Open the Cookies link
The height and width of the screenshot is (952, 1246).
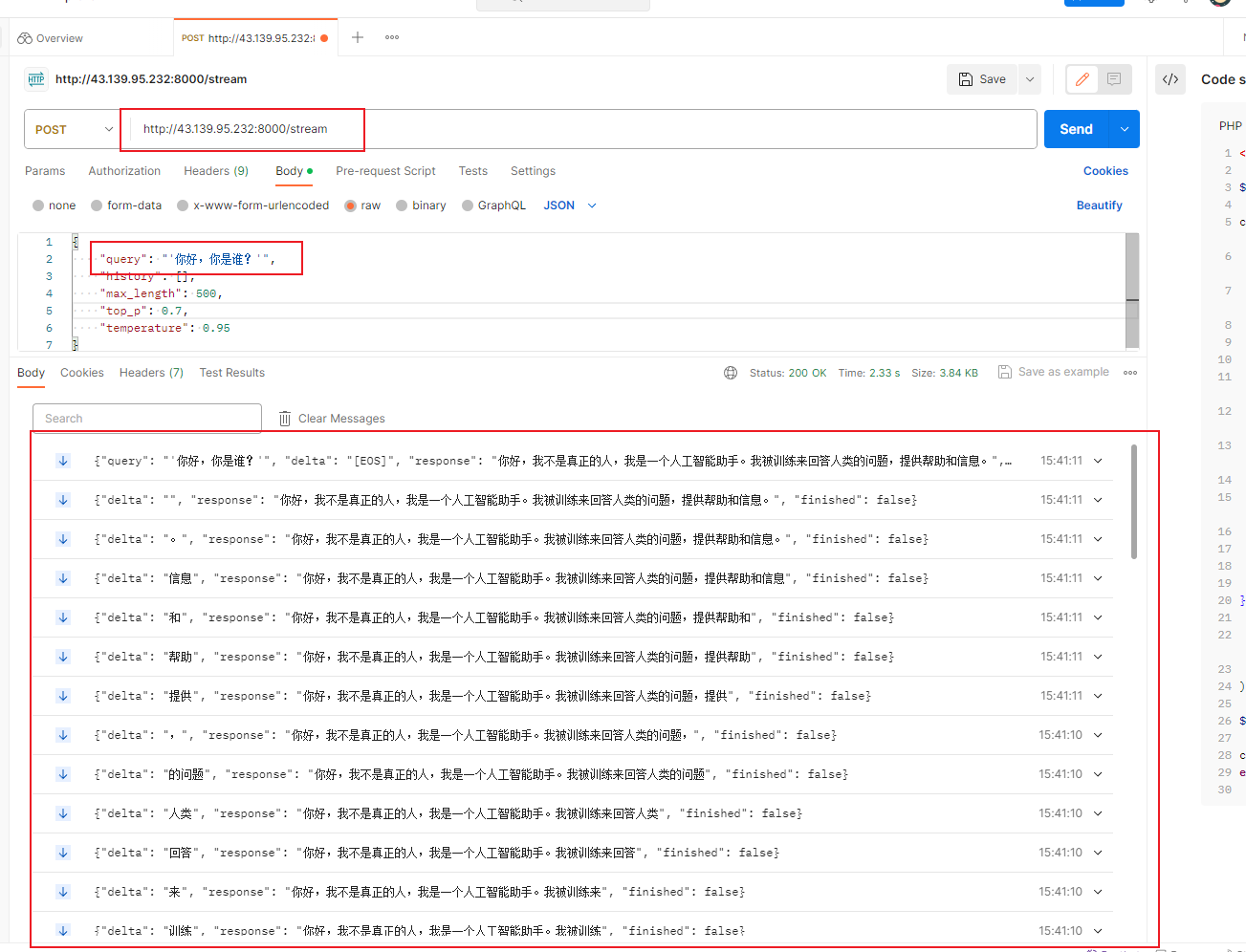tap(1105, 171)
